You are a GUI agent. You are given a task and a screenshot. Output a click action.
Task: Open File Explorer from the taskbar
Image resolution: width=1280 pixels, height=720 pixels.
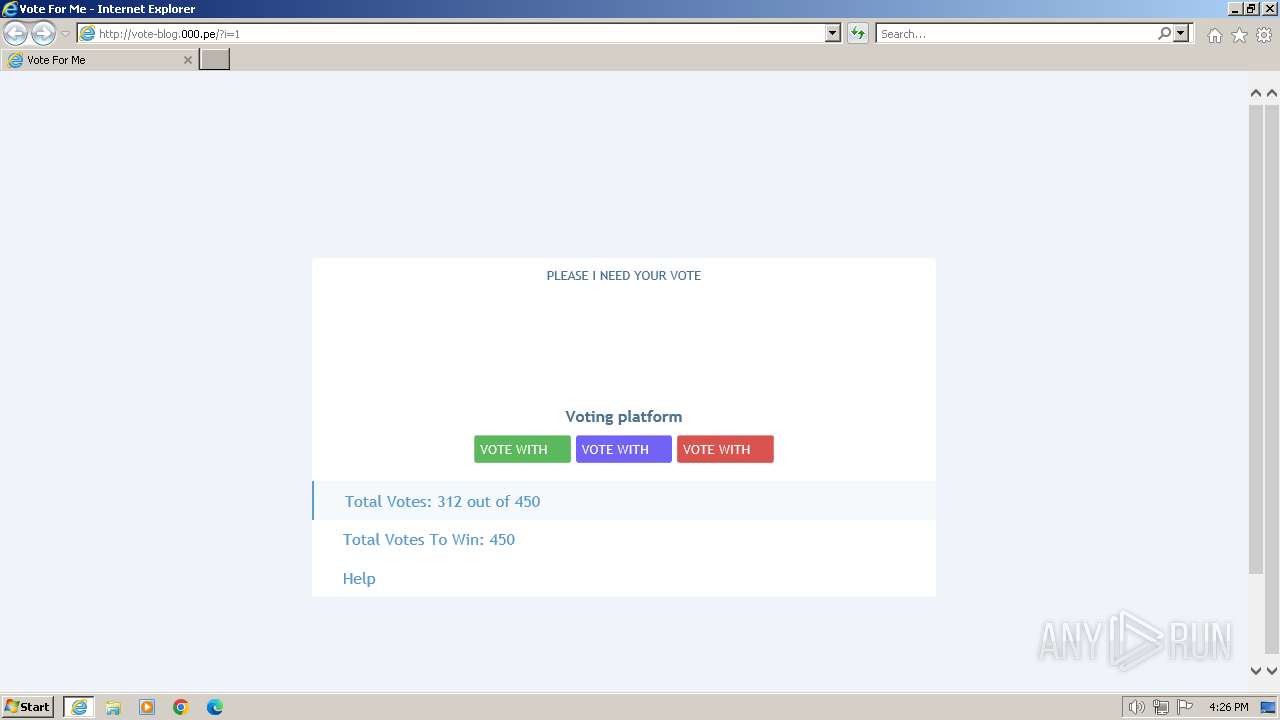pyautogui.click(x=113, y=707)
